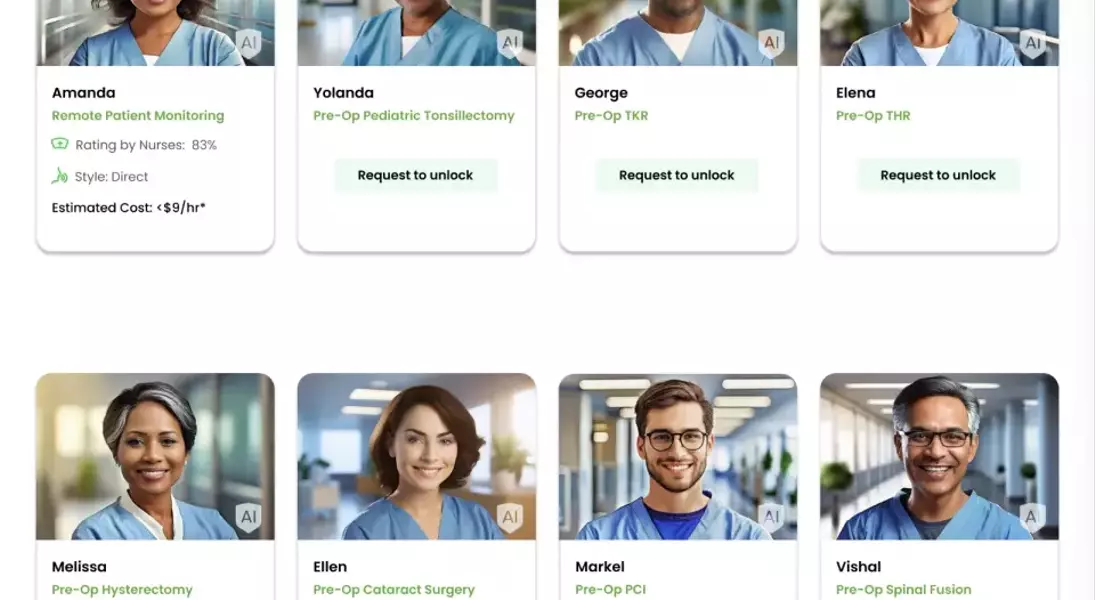The image size is (1095, 600).
Task: Click the AI badge on Vishal's portrait
Action: tap(1033, 518)
